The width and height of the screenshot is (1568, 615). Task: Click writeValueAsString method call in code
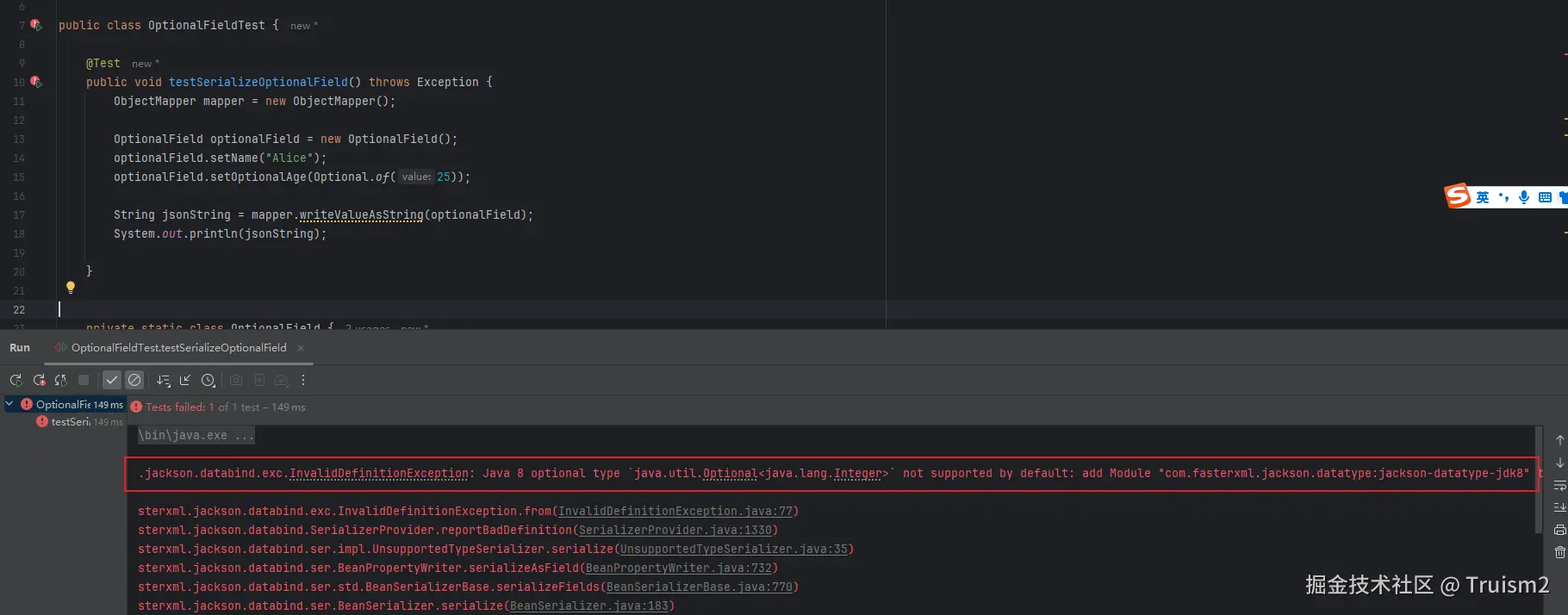coord(361,215)
